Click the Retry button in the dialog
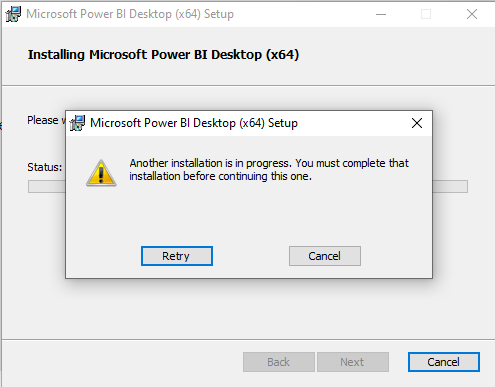Viewport: 495px width, 387px height. (177, 256)
